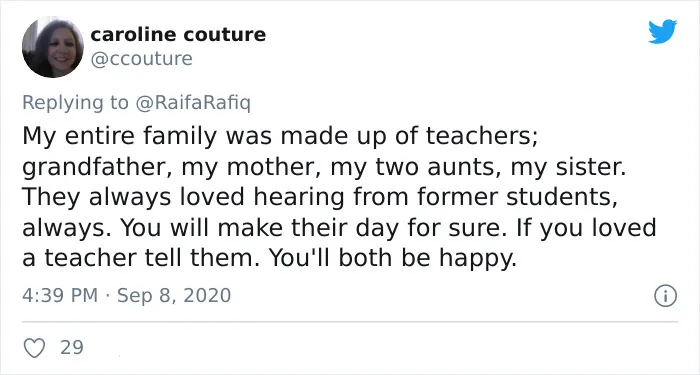Click the Twitter bird logo

[662, 31]
